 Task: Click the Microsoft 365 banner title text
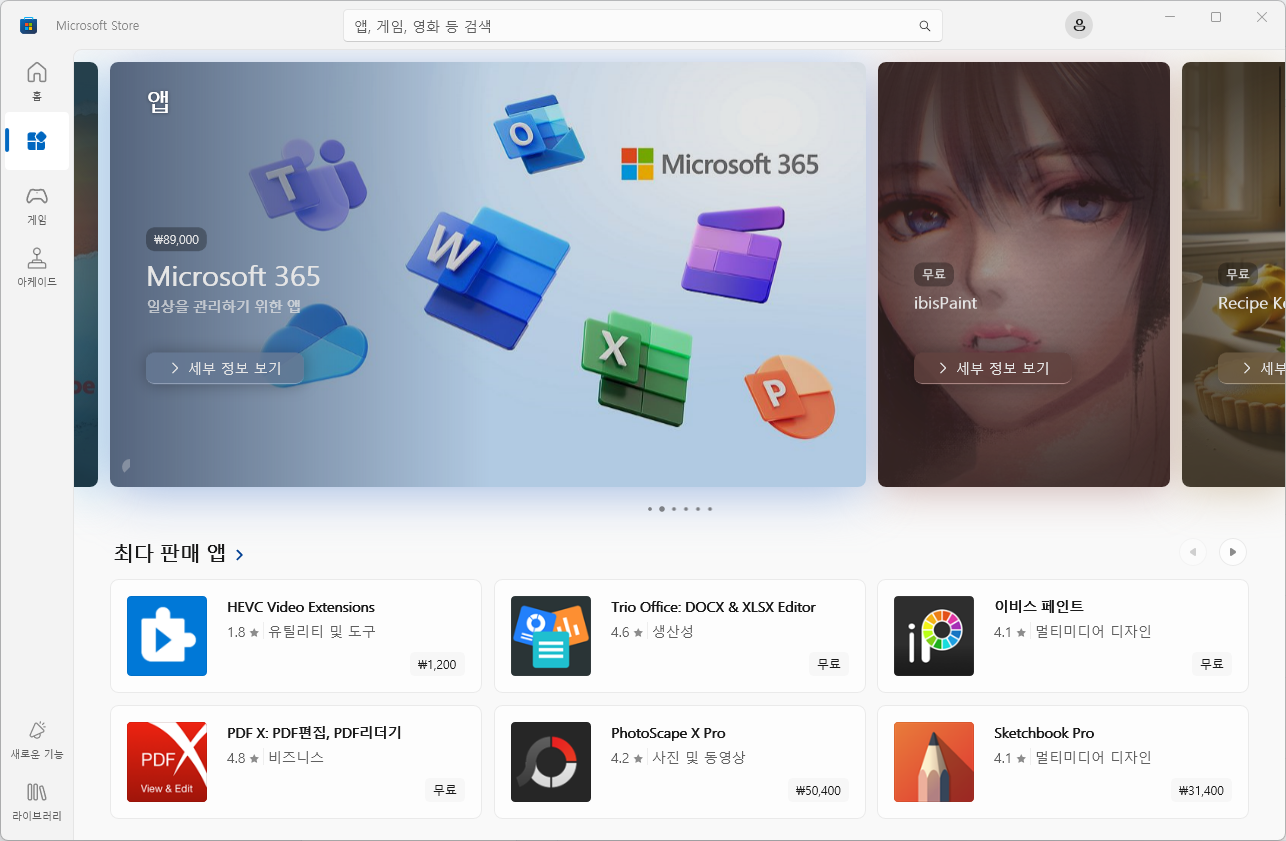click(233, 276)
